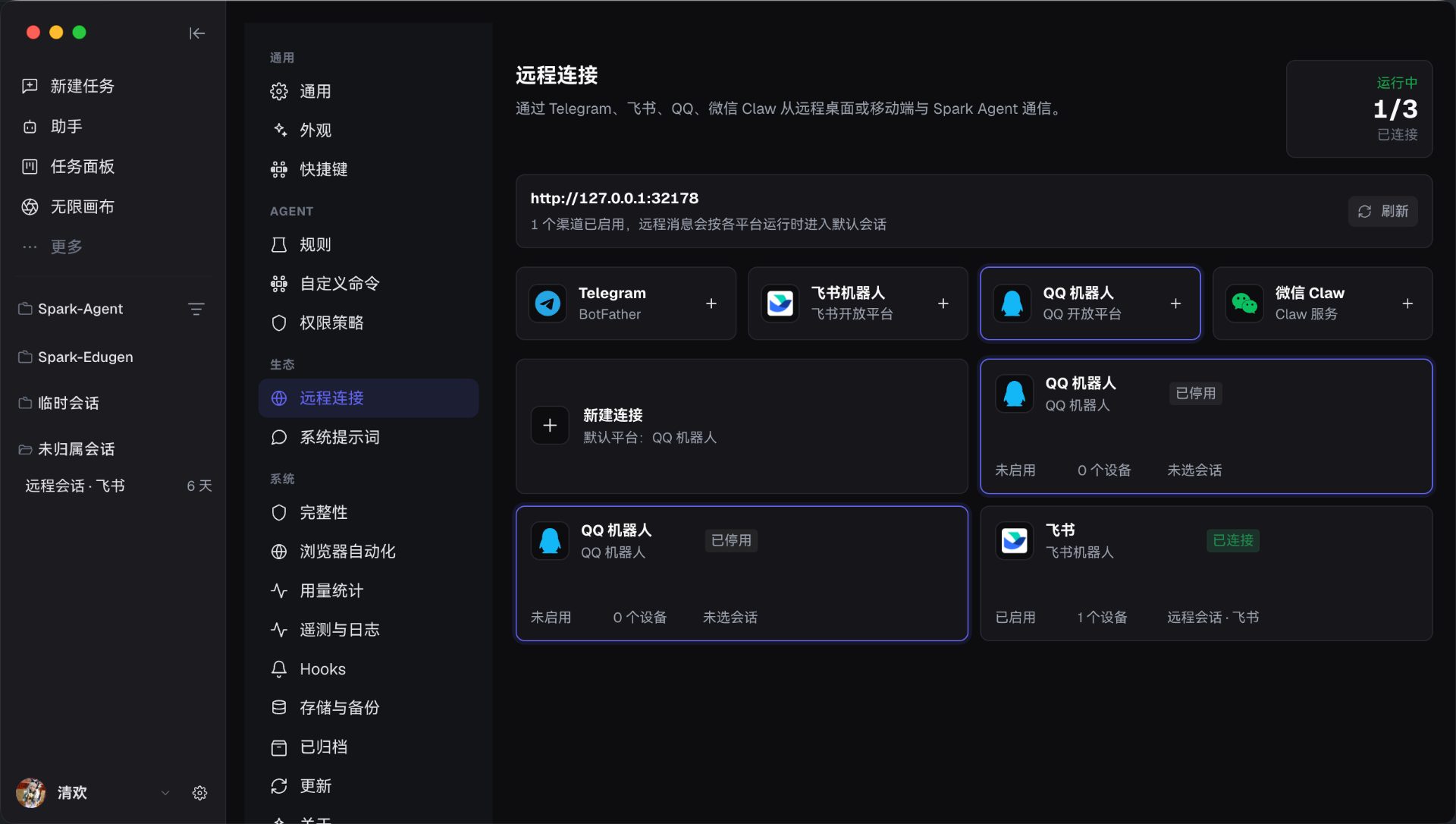Image resolution: width=1456 pixels, height=824 pixels.
Task: Open the 用量统计 settings page
Action: [x=369, y=590]
